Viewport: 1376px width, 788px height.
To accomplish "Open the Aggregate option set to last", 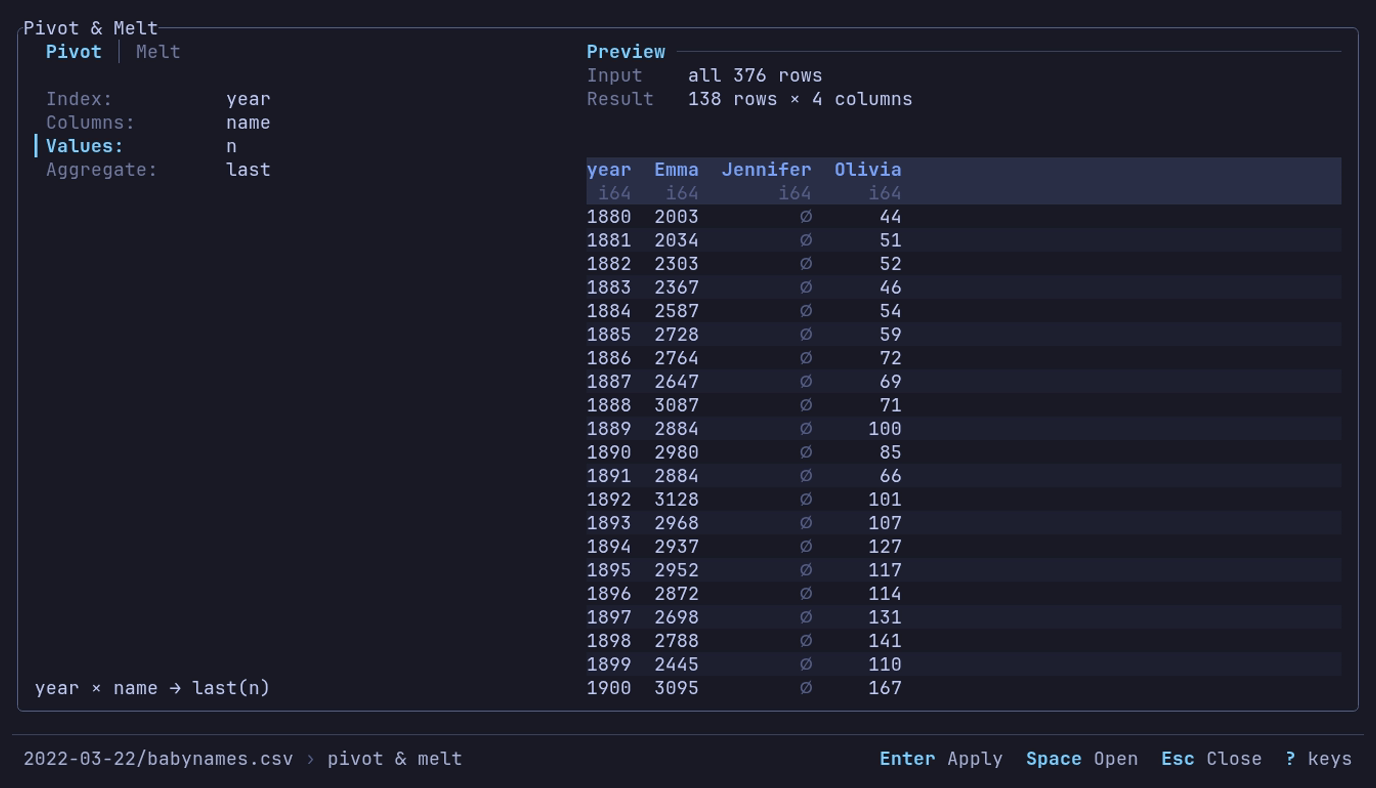I will (248, 170).
